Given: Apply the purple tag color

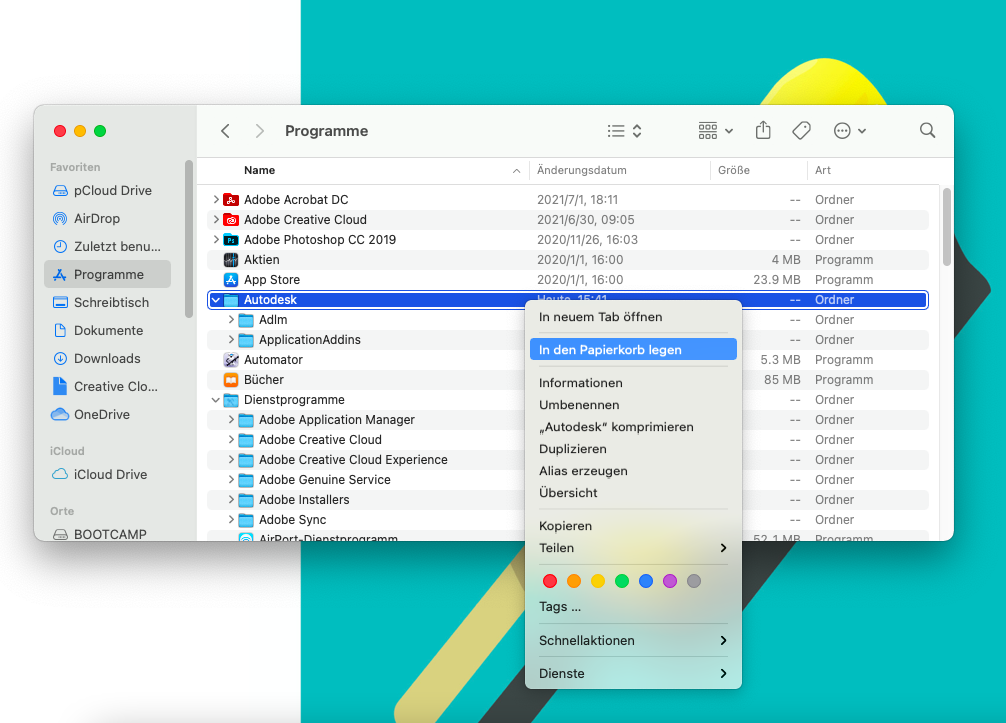Looking at the screenshot, I should tap(670, 581).
